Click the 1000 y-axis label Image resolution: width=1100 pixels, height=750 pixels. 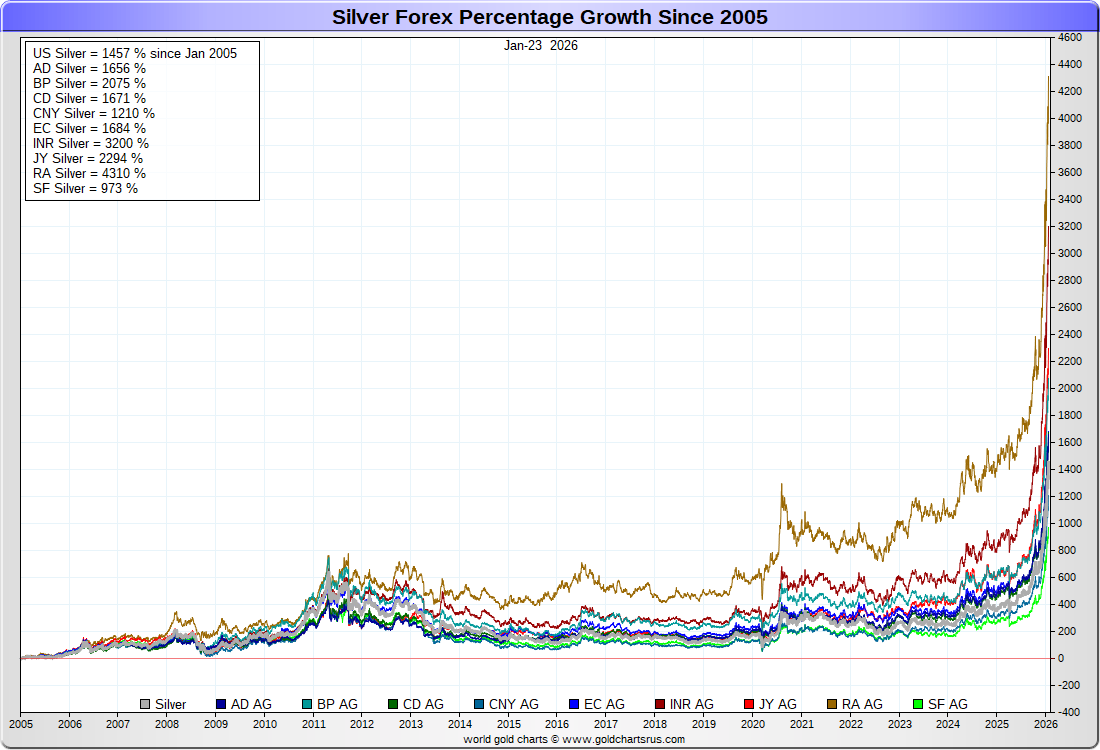pyautogui.click(x=1070, y=523)
